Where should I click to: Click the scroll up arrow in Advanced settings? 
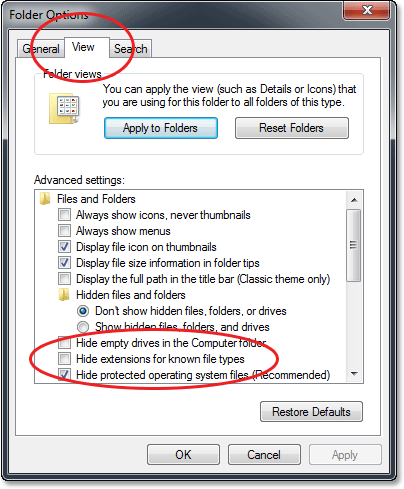pyautogui.click(x=354, y=200)
